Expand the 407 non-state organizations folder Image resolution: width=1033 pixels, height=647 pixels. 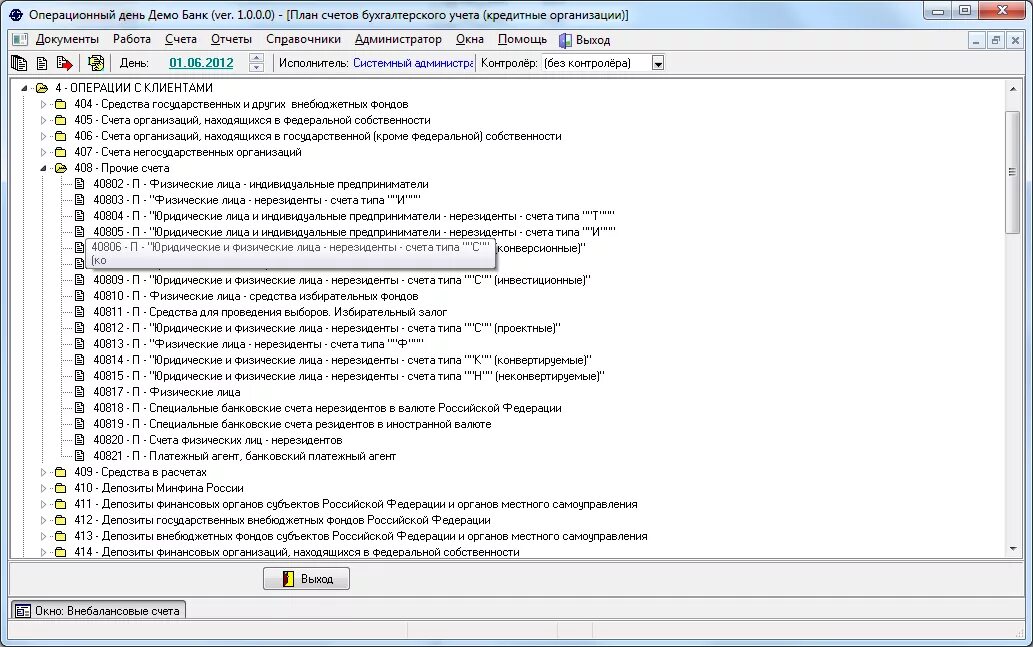point(43,152)
